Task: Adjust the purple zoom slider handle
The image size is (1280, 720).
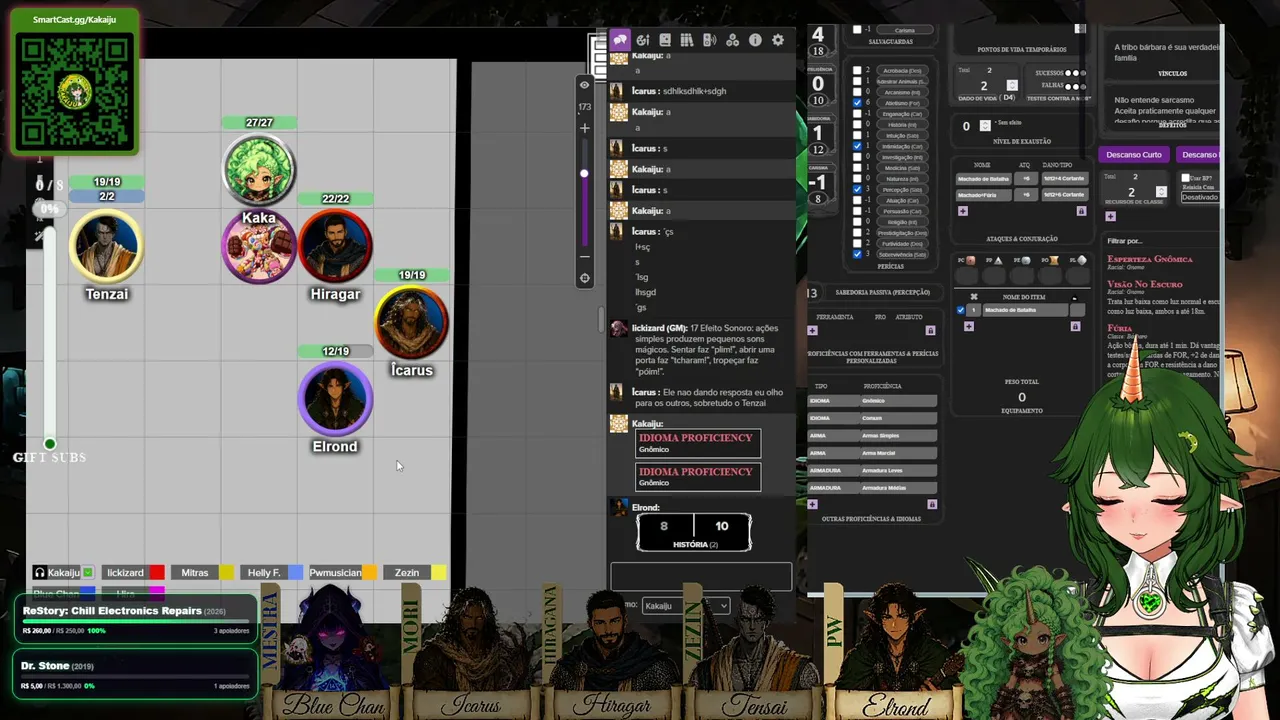Action: pyautogui.click(x=585, y=173)
